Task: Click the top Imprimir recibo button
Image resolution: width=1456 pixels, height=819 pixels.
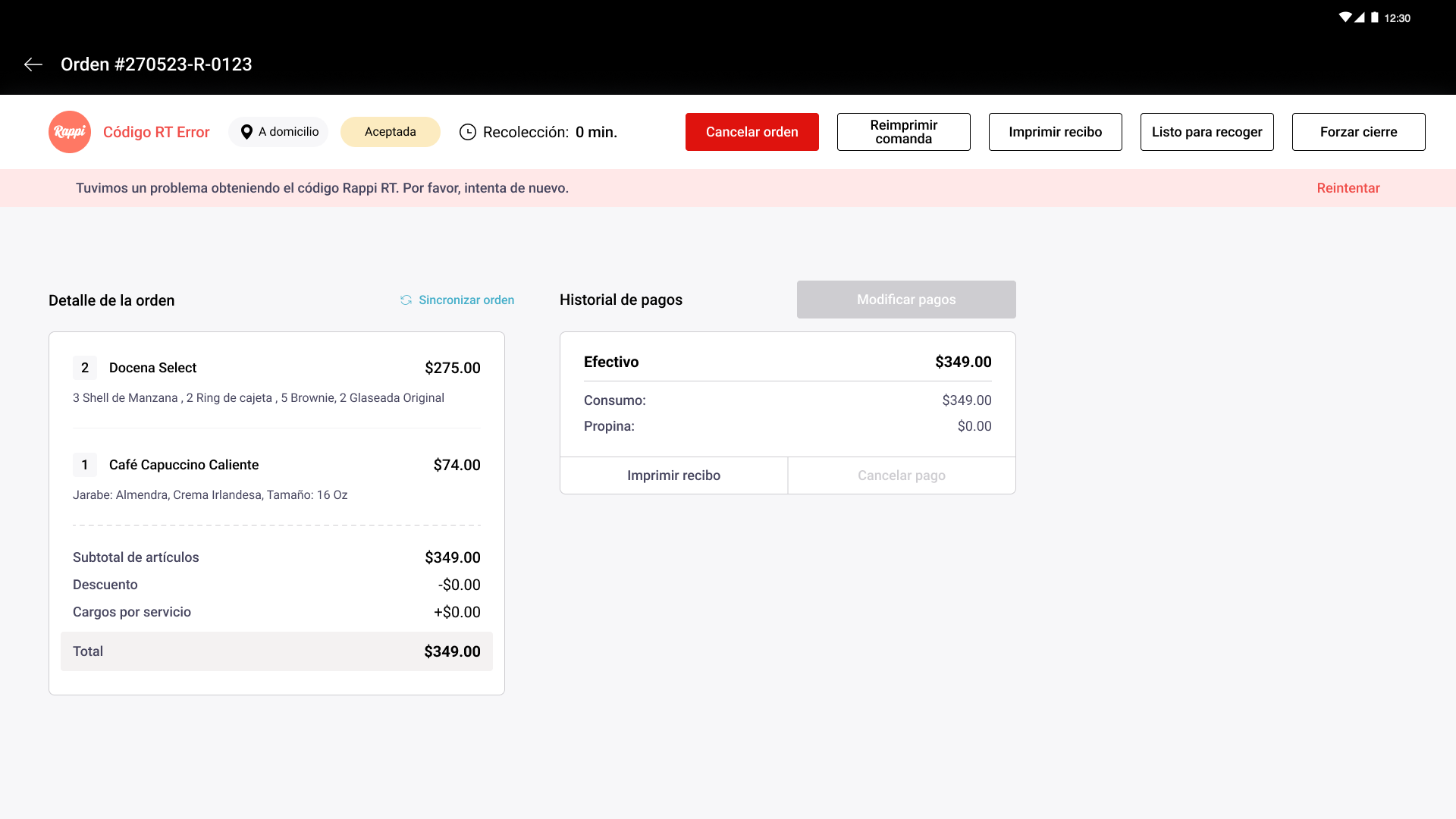Action: point(1056,132)
